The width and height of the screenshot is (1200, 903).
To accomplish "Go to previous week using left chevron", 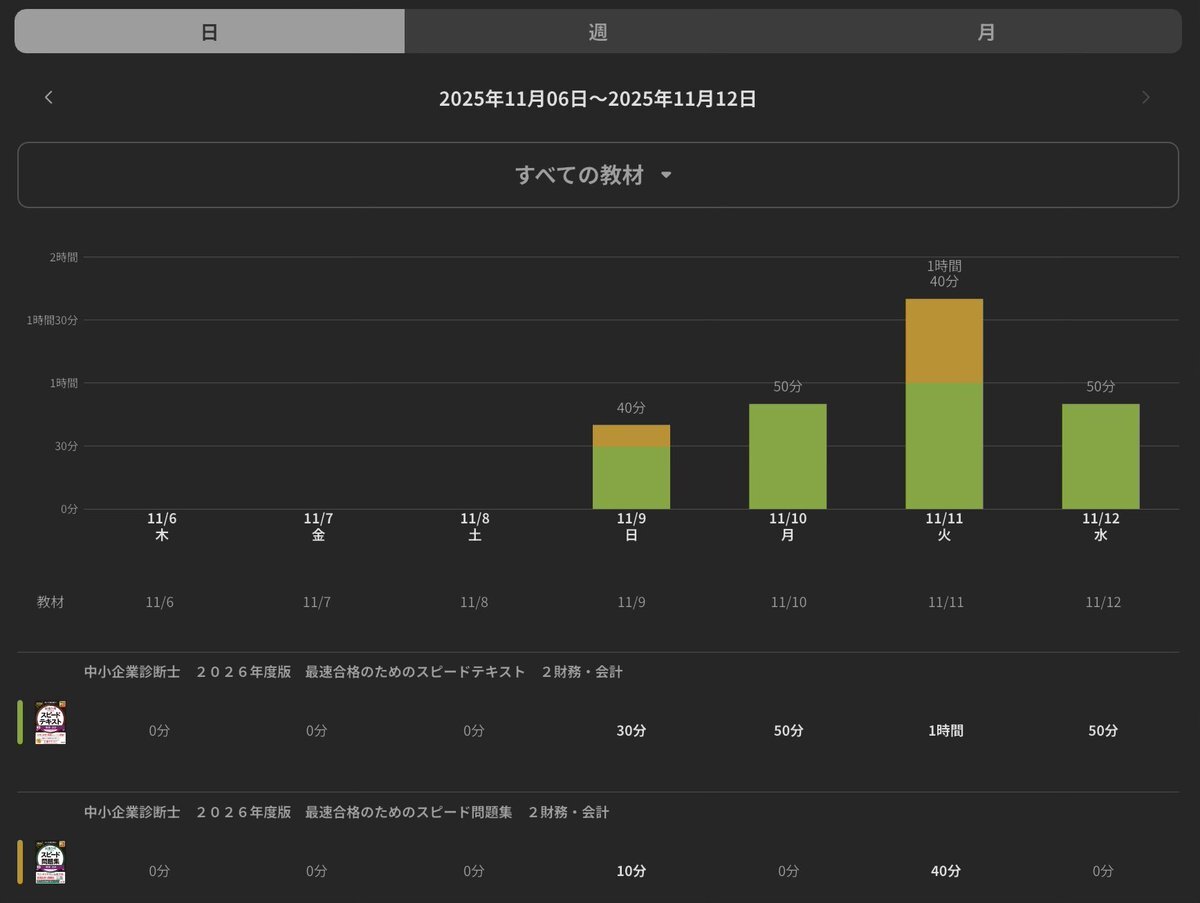I will (49, 97).
